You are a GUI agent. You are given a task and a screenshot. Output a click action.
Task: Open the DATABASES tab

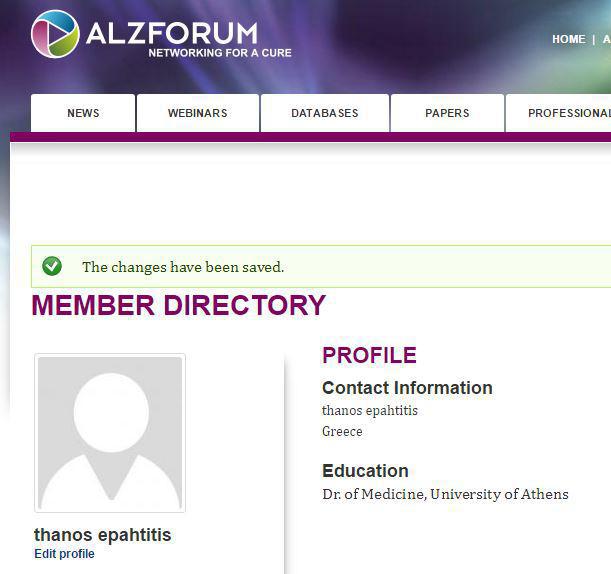click(x=325, y=113)
